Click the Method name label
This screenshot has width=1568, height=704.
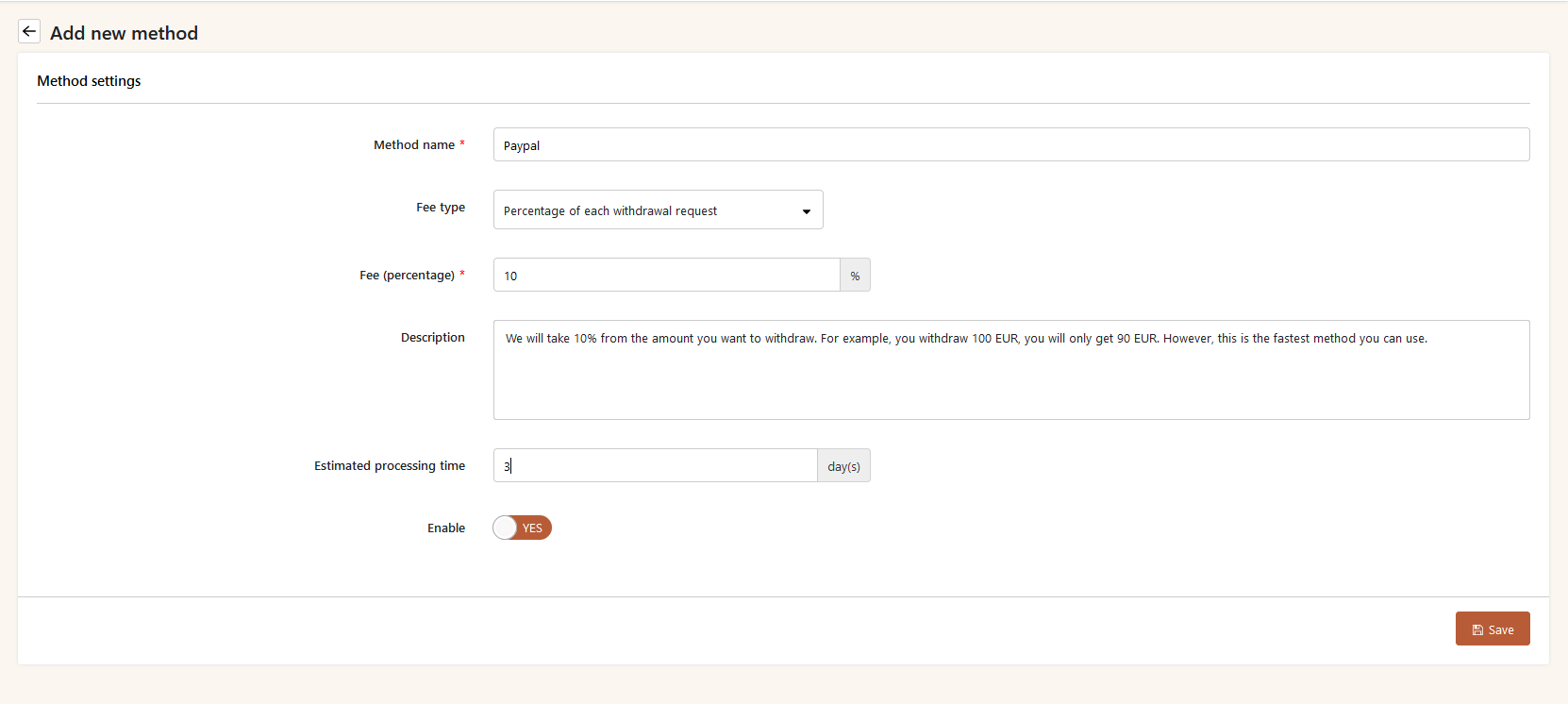(414, 145)
